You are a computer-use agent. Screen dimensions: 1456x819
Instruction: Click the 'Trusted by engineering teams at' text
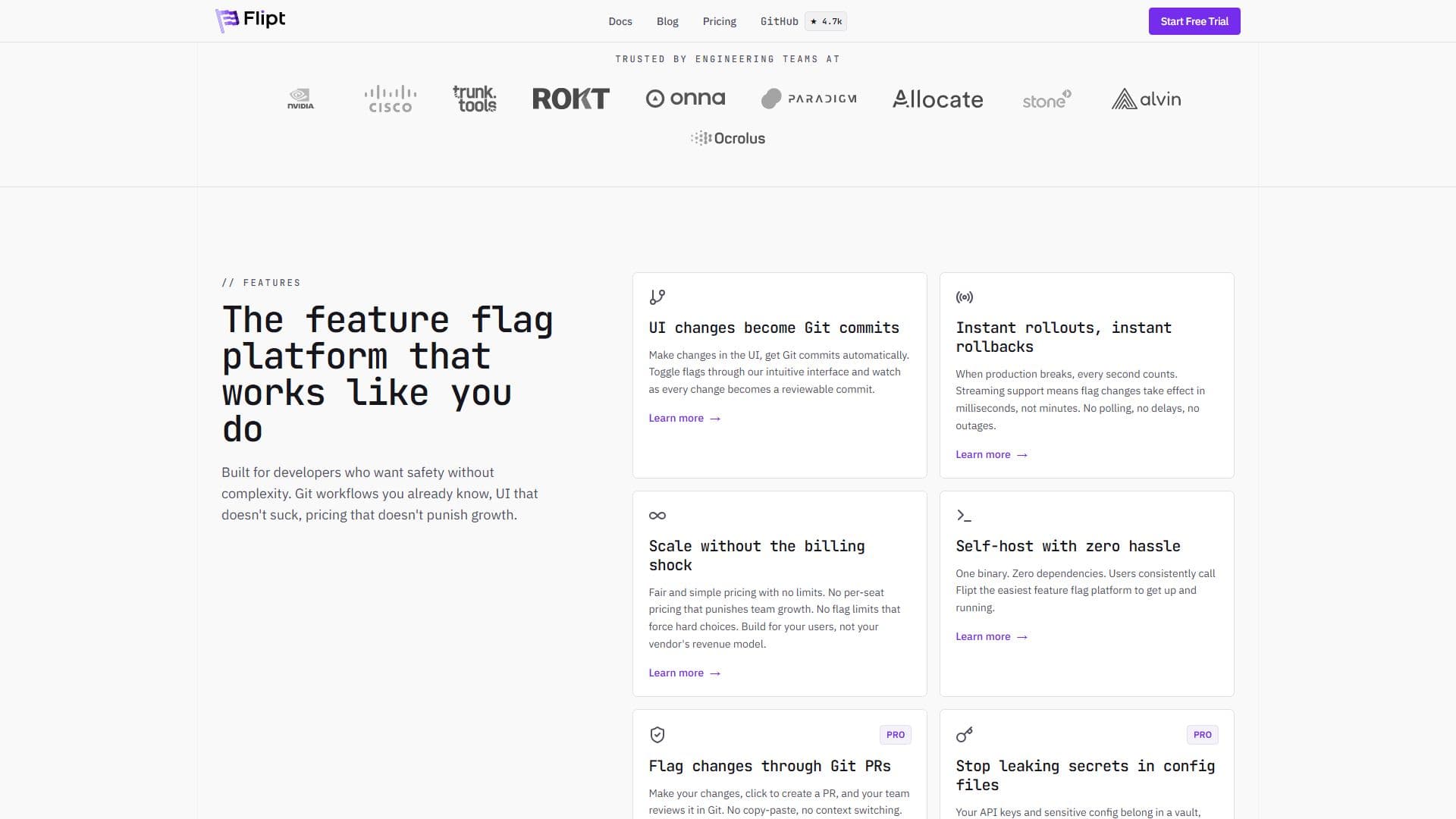728,59
